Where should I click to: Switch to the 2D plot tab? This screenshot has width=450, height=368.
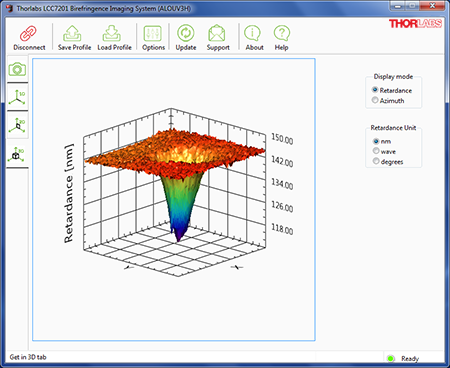[17, 125]
